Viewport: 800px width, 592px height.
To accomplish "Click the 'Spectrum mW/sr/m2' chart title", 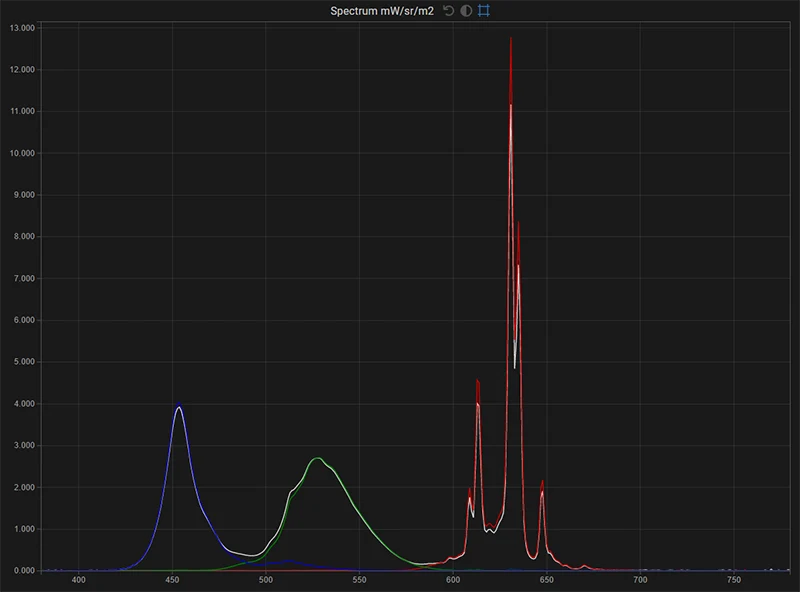I will coord(382,11).
